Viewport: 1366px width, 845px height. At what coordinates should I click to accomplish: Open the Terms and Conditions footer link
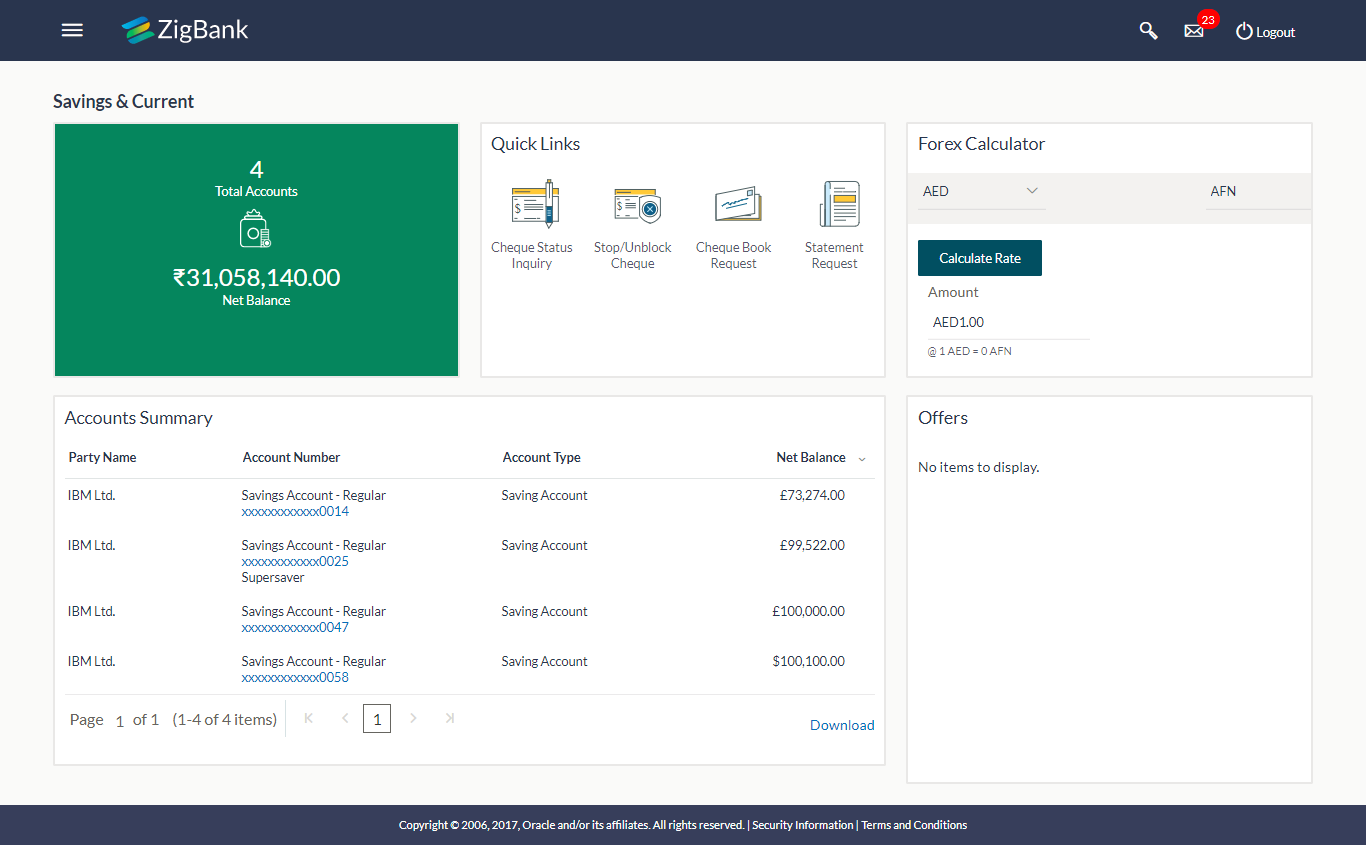coord(914,825)
